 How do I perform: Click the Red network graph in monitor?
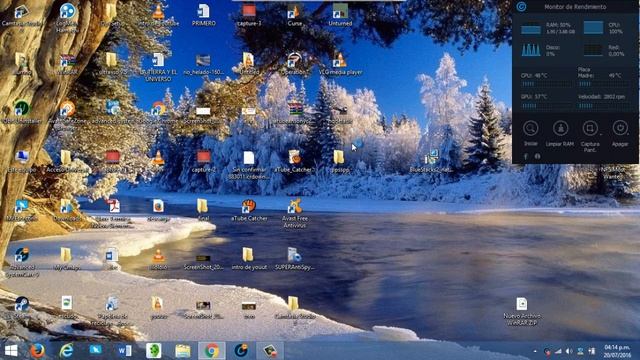pos(593,50)
